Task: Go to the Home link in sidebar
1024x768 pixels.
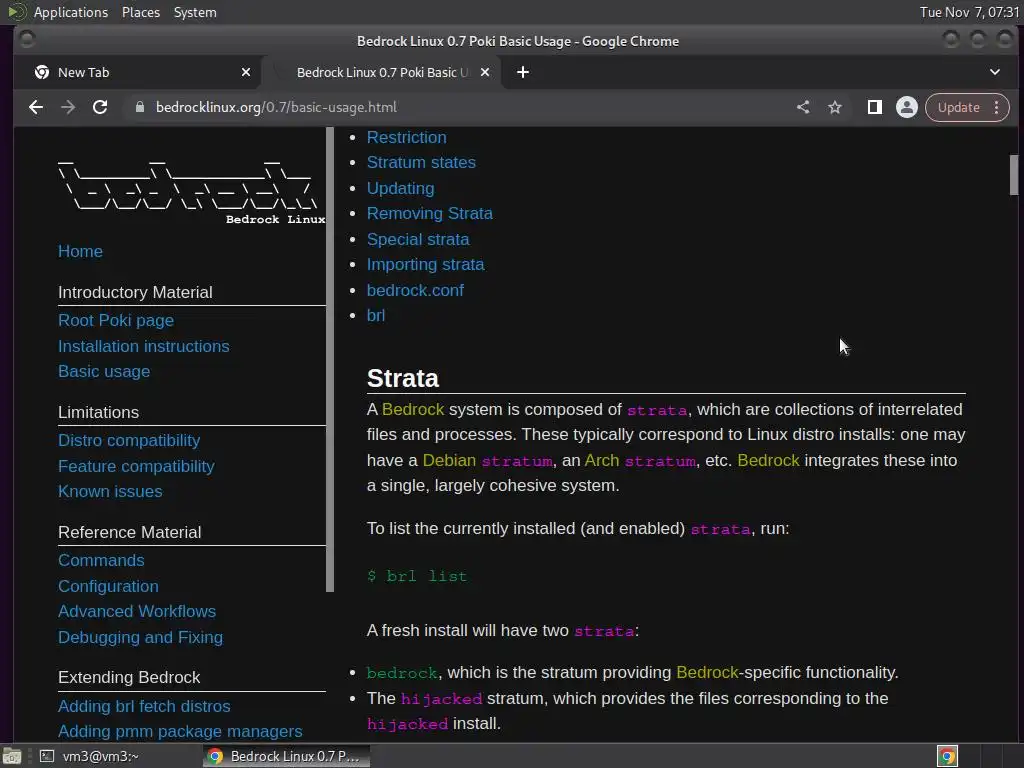Action: [x=80, y=251]
